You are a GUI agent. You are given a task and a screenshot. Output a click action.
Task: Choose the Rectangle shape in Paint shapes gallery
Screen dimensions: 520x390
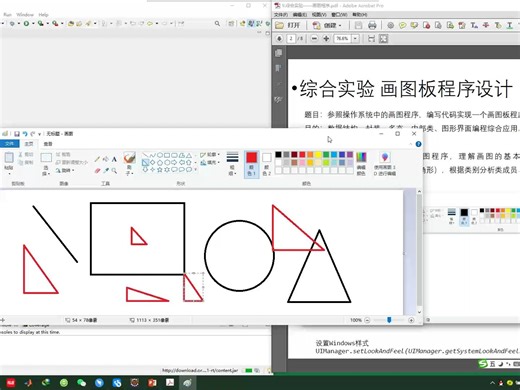167,155
